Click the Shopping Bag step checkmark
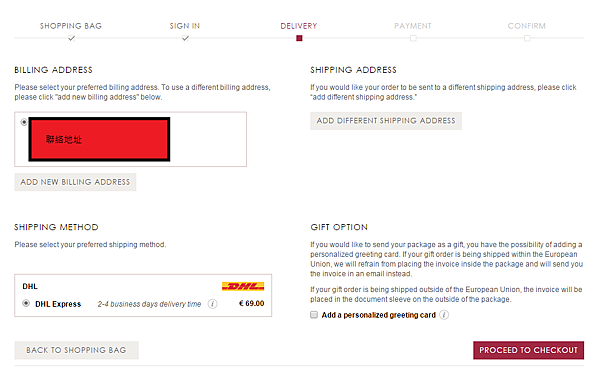The height and width of the screenshot is (368, 600). click(x=72, y=38)
